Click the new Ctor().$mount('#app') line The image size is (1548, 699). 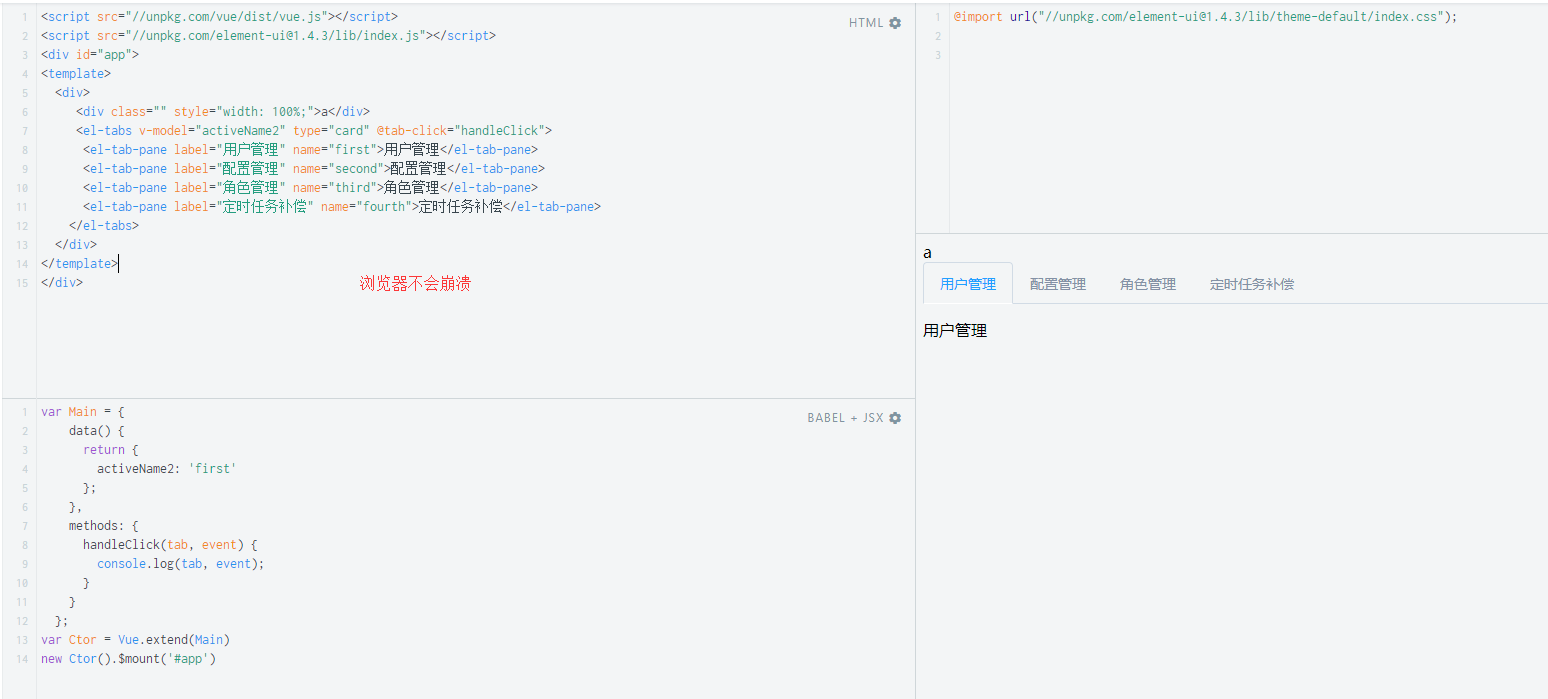pyautogui.click(x=129, y=659)
